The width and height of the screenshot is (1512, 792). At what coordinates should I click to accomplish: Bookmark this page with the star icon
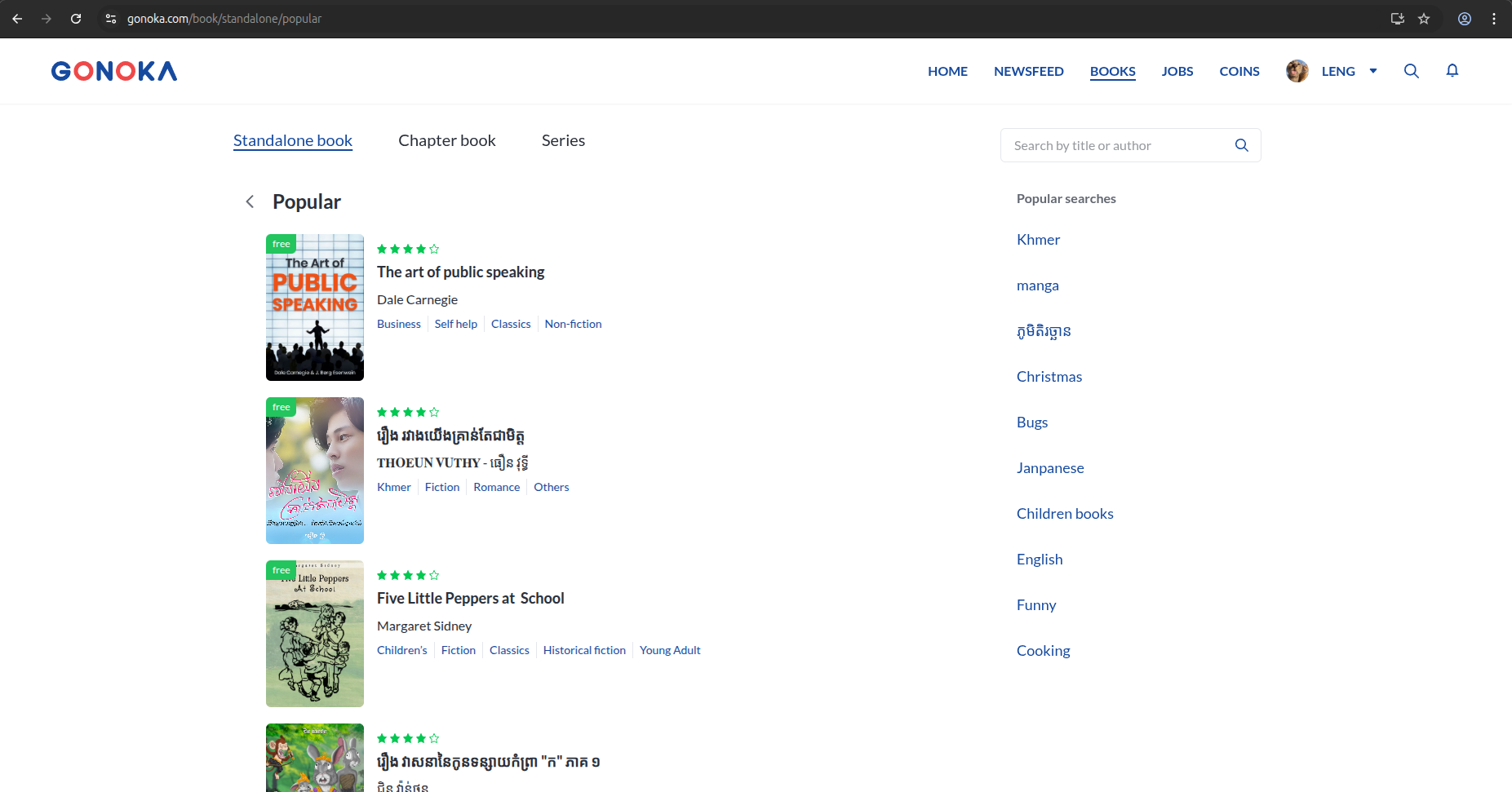pos(1424,19)
